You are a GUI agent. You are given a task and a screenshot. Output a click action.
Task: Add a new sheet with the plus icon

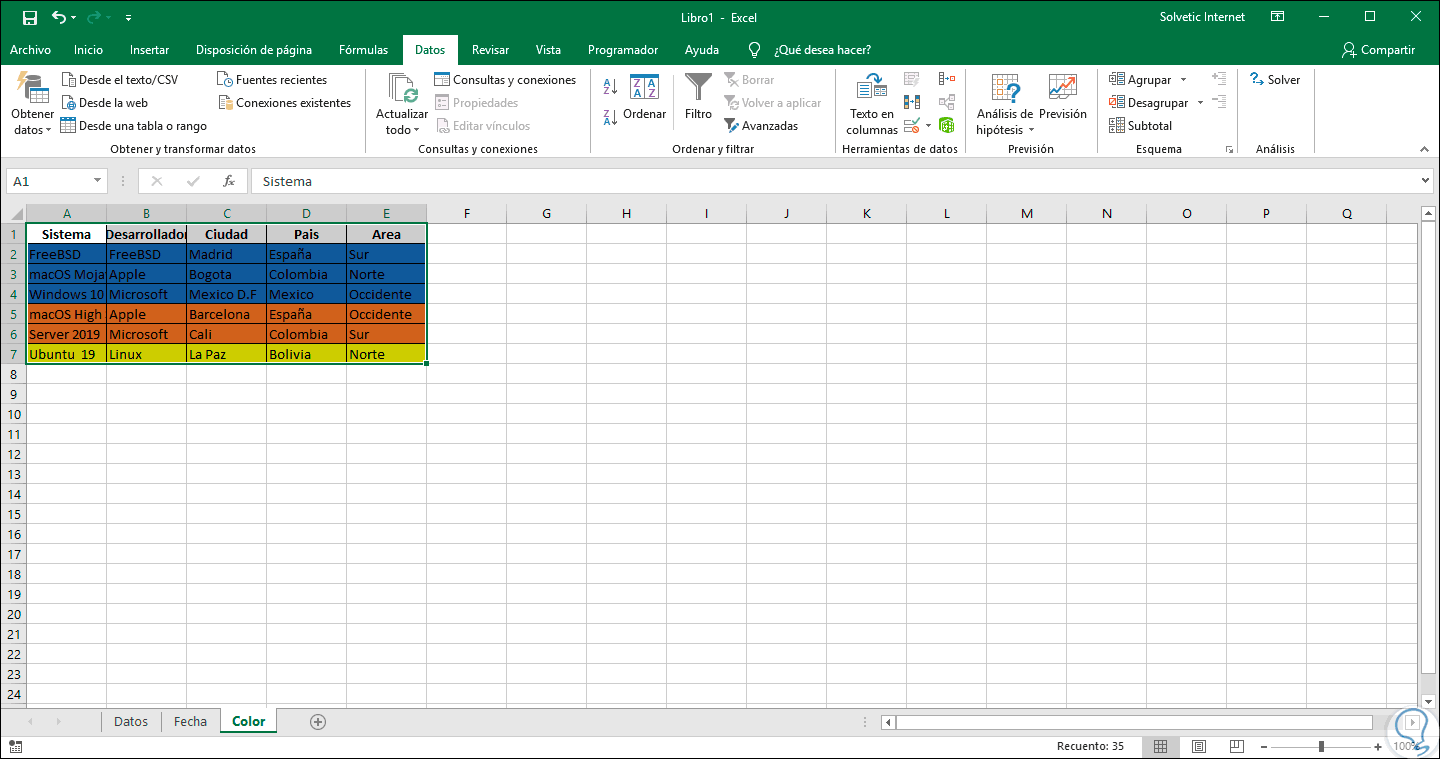pyautogui.click(x=318, y=722)
